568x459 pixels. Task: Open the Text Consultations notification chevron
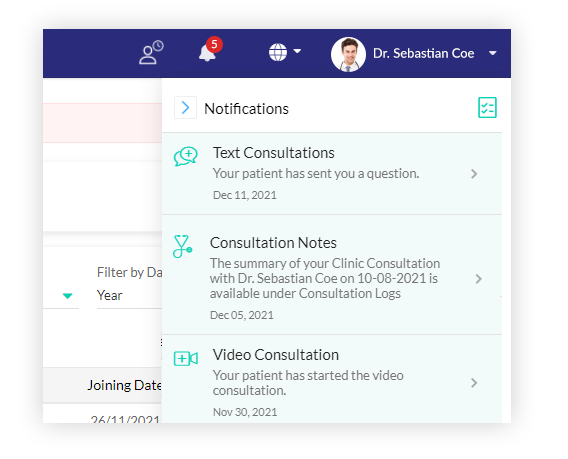[474, 174]
